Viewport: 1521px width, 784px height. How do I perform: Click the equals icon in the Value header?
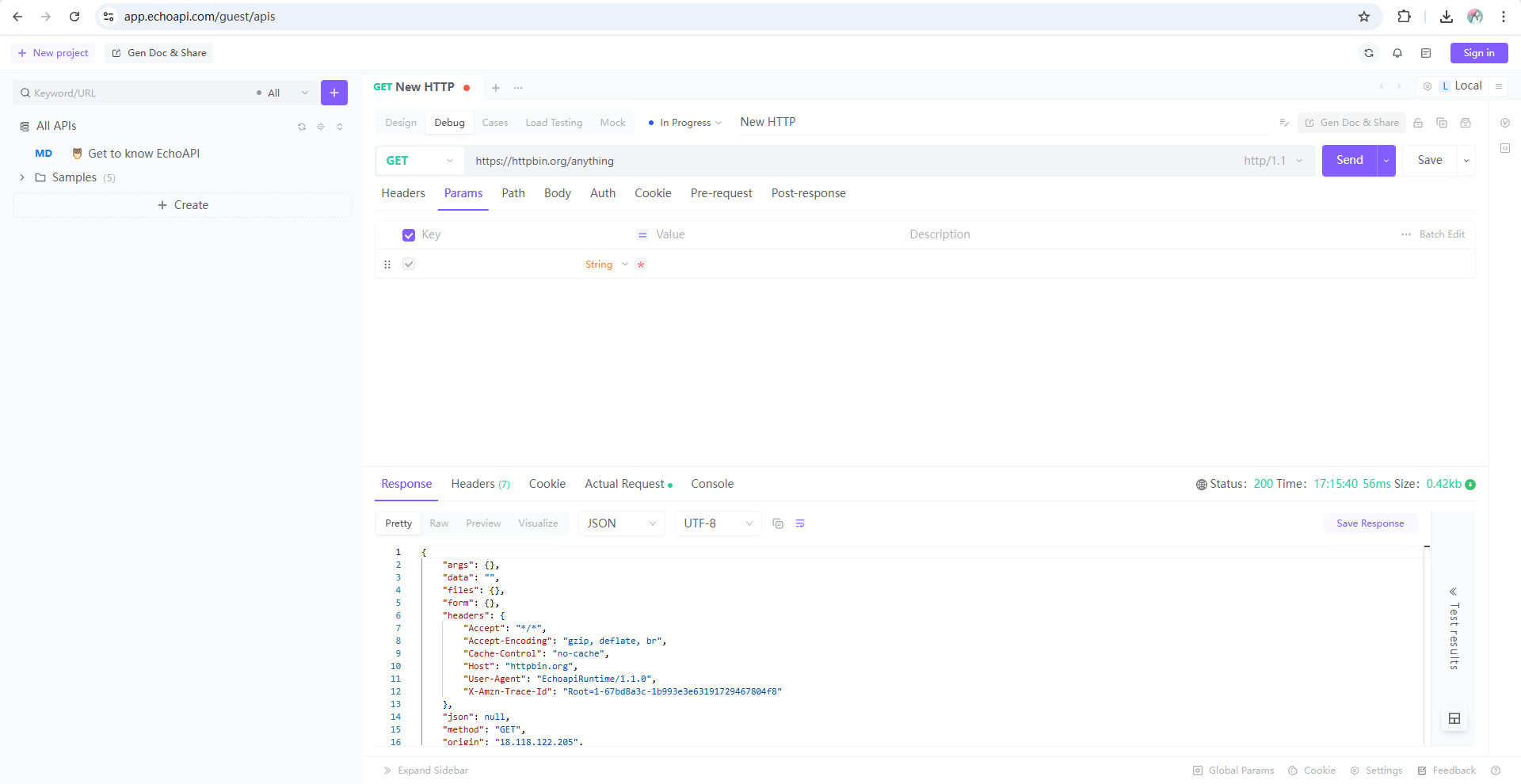642,235
